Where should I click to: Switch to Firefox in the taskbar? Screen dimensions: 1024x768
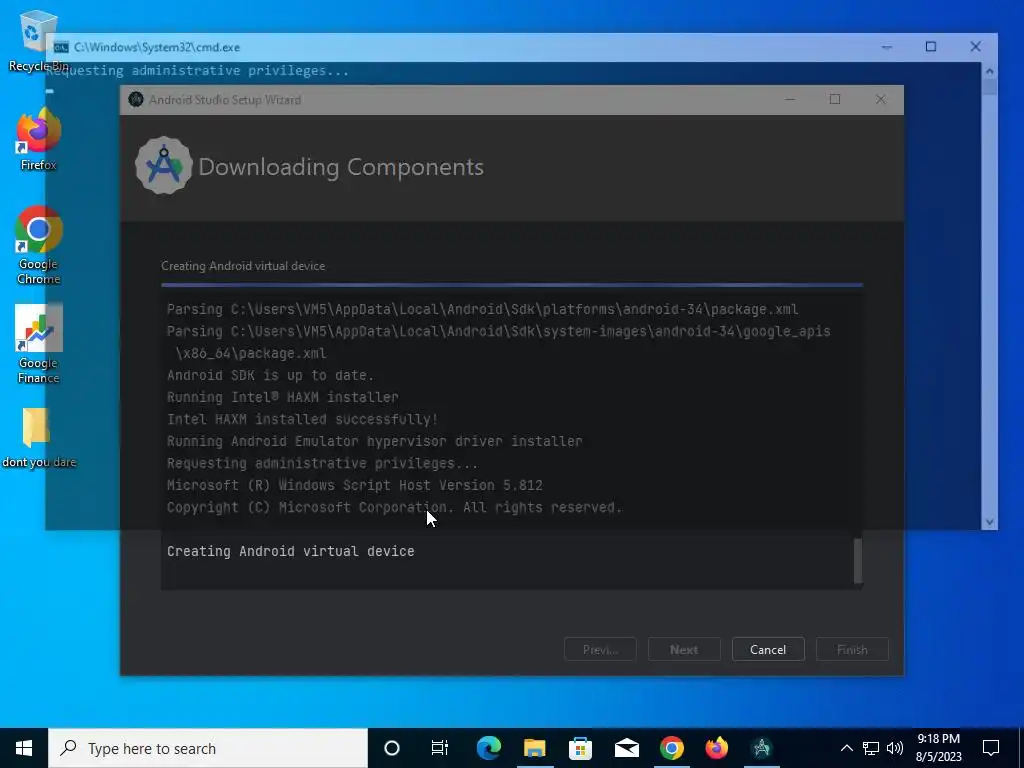coord(716,748)
